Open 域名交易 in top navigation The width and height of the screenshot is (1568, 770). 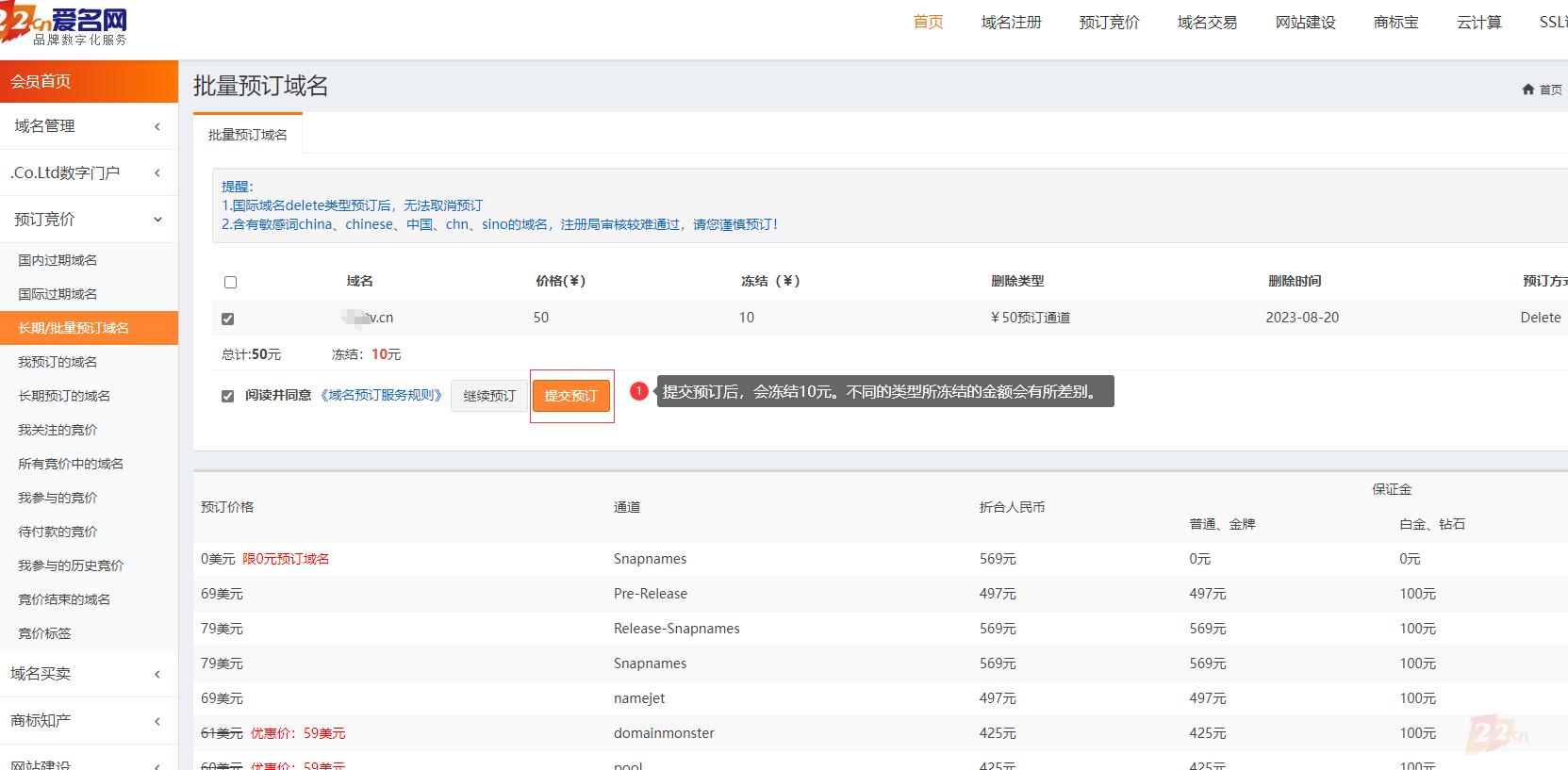[x=1207, y=23]
